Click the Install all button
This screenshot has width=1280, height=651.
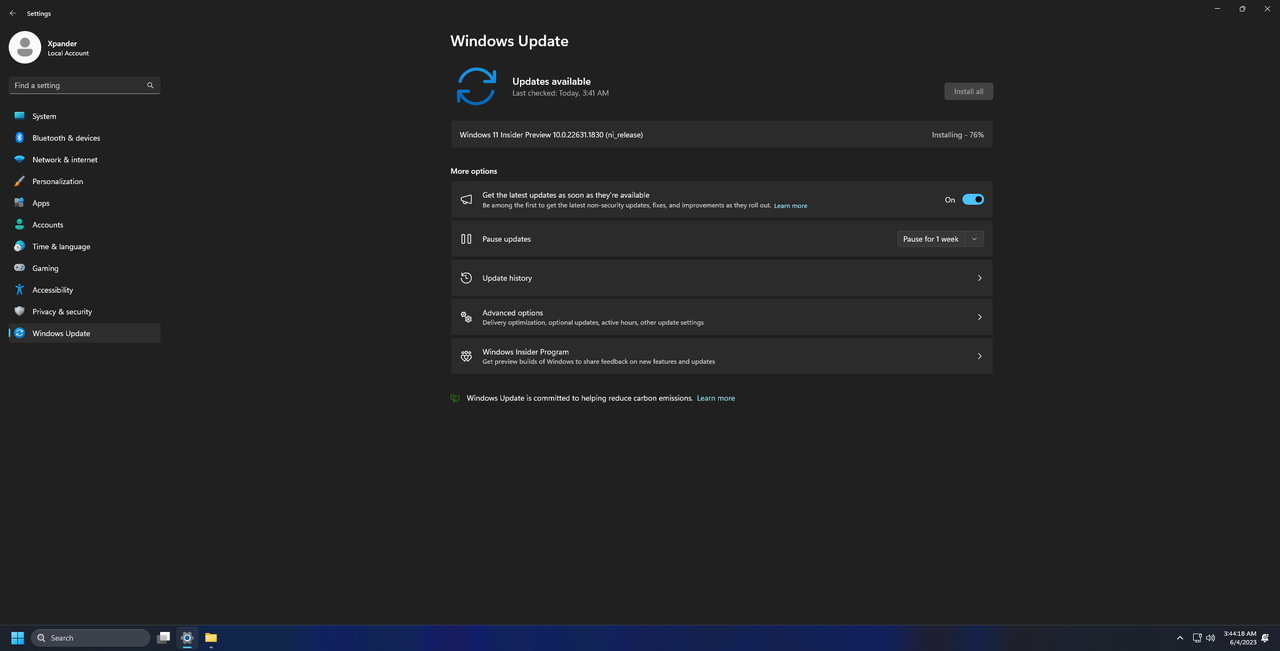click(x=968, y=91)
